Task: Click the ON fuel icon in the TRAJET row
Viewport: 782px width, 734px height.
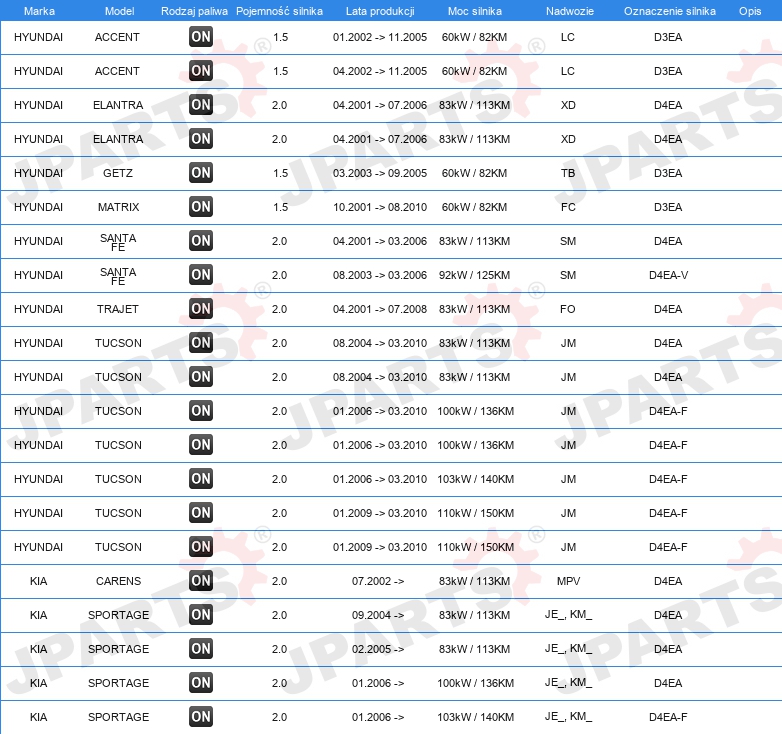Action: pos(201,309)
